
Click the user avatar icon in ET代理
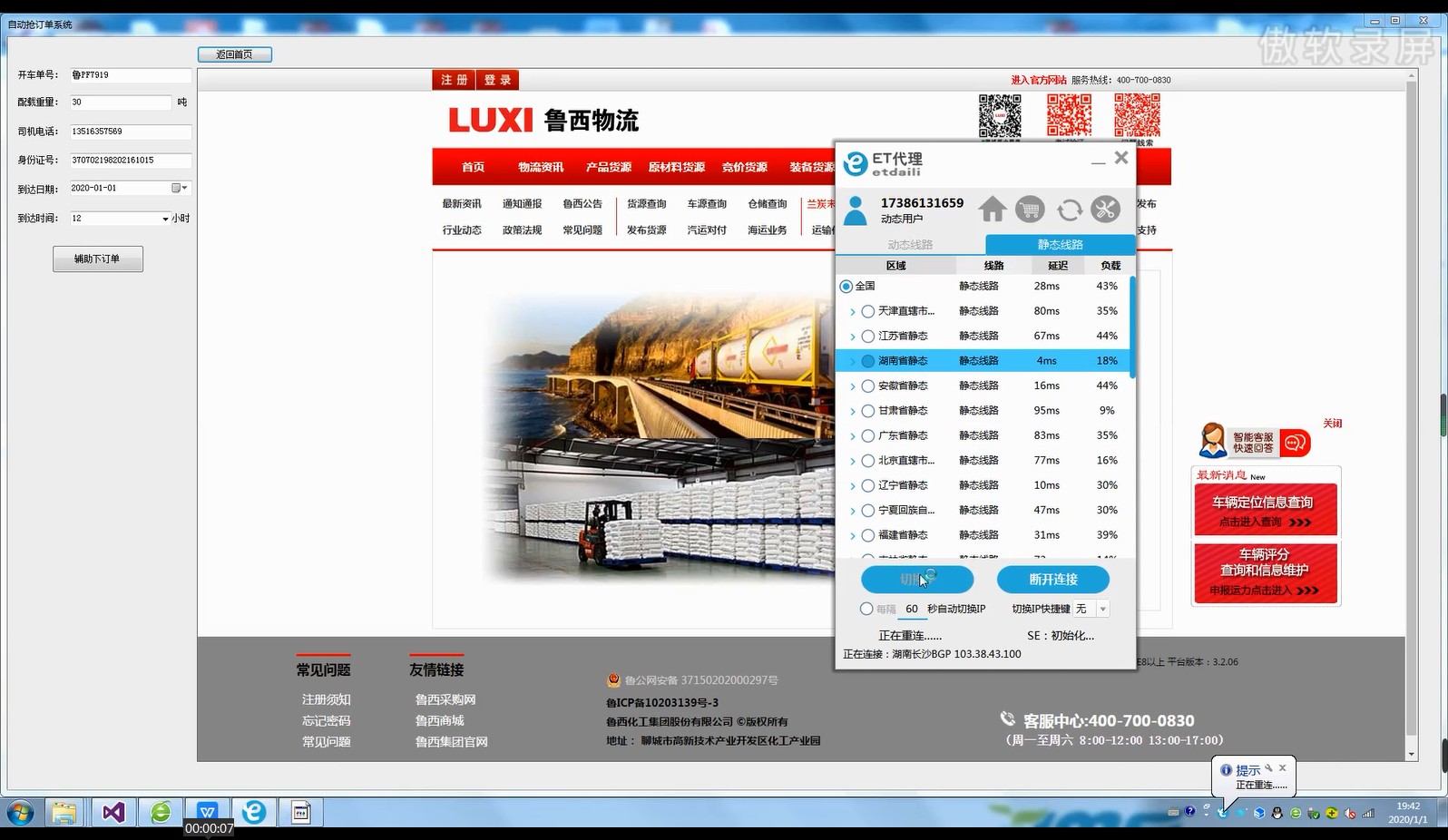[855, 210]
